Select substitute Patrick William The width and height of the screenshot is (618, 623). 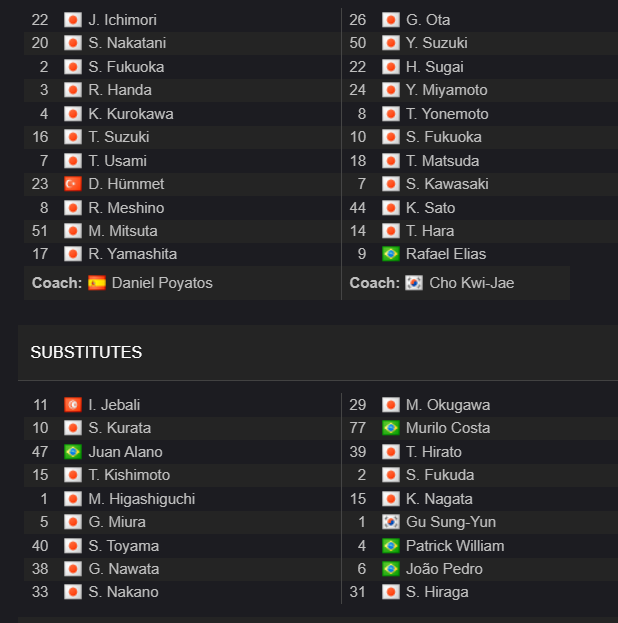click(455, 546)
